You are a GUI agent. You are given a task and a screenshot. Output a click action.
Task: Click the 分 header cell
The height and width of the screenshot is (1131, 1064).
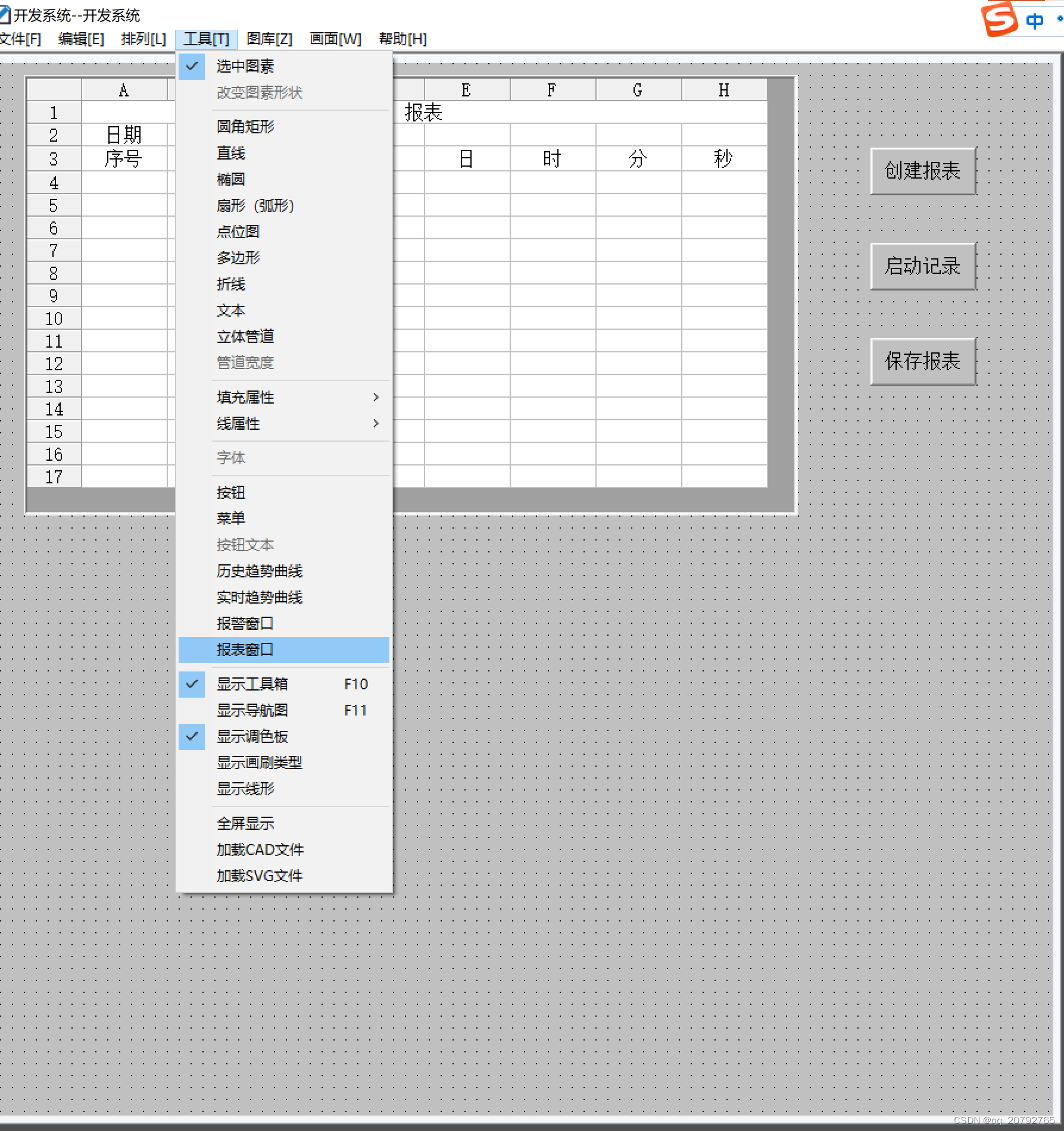638,159
